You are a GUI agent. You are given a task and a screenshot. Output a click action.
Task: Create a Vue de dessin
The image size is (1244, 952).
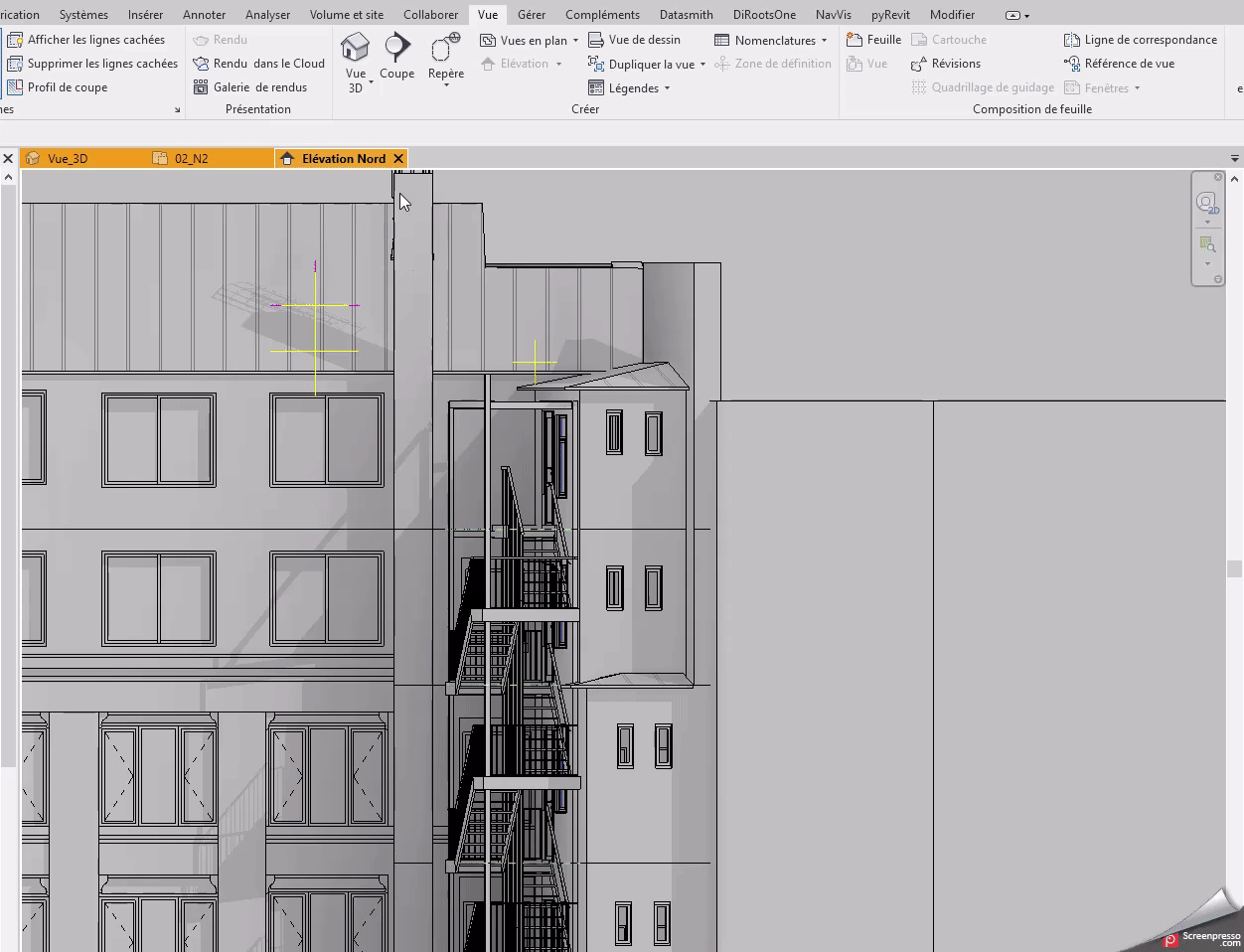tap(634, 40)
